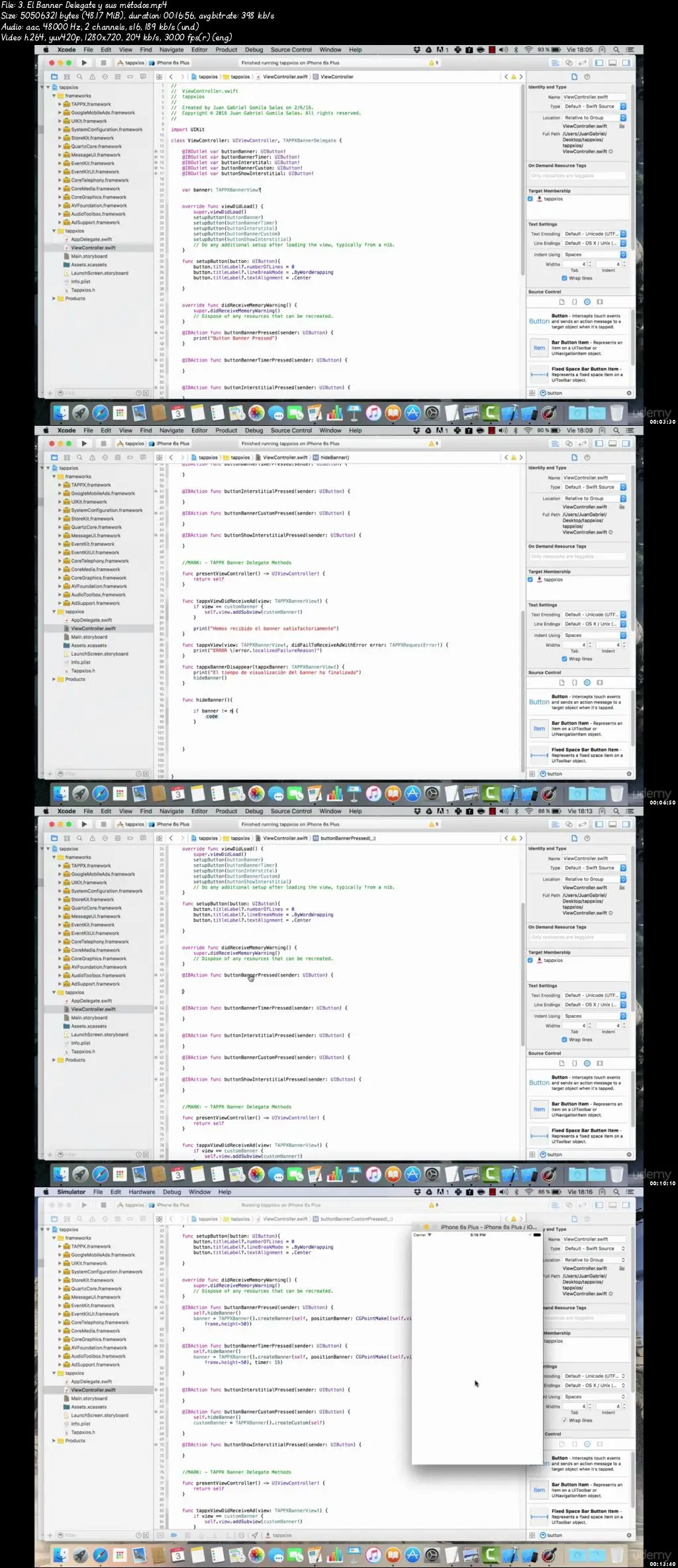Open Trash from the Dock in the 00:13:40 frame

[616, 1556]
